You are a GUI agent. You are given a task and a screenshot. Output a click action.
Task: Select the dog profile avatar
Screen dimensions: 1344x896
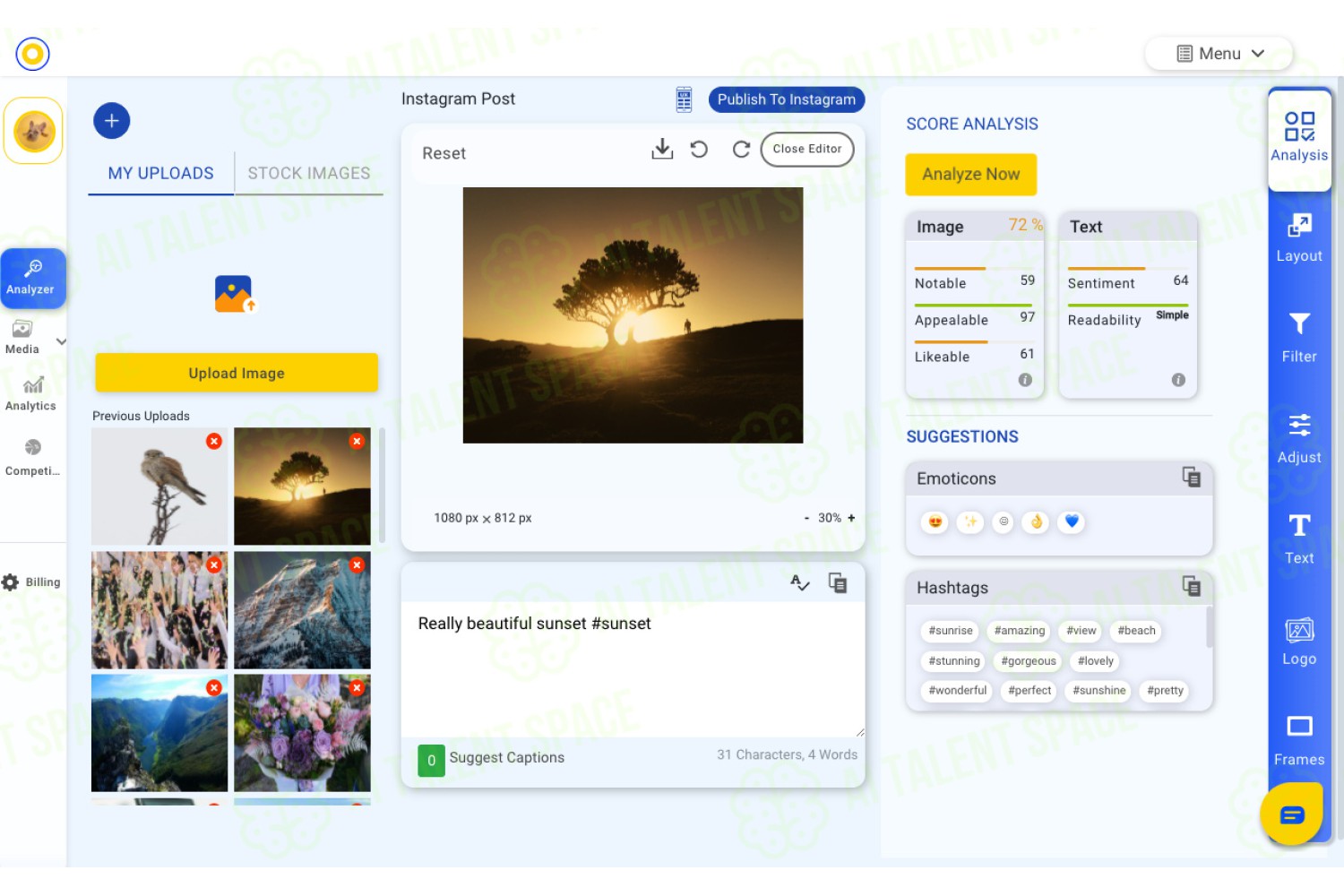click(x=34, y=132)
